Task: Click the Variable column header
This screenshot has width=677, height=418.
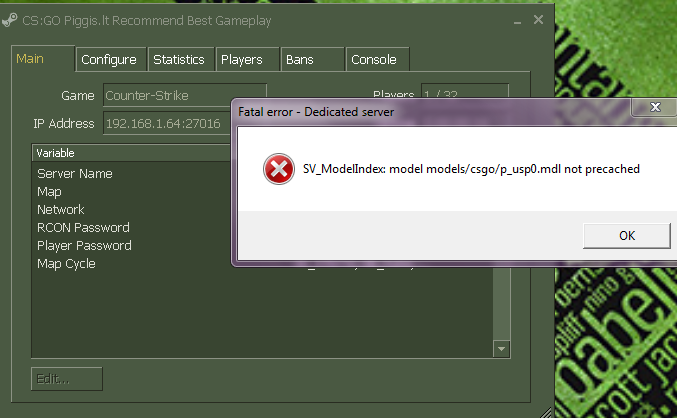Action: coord(132,153)
